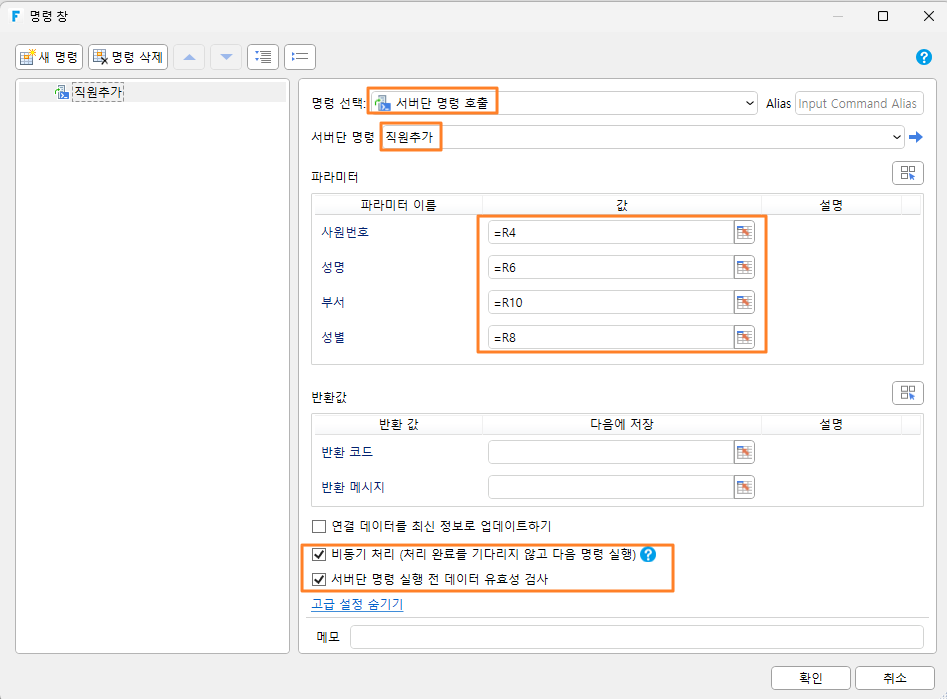Click the 새 명령 (new command) button
This screenshot has height=699, width=947.
pos(49,57)
